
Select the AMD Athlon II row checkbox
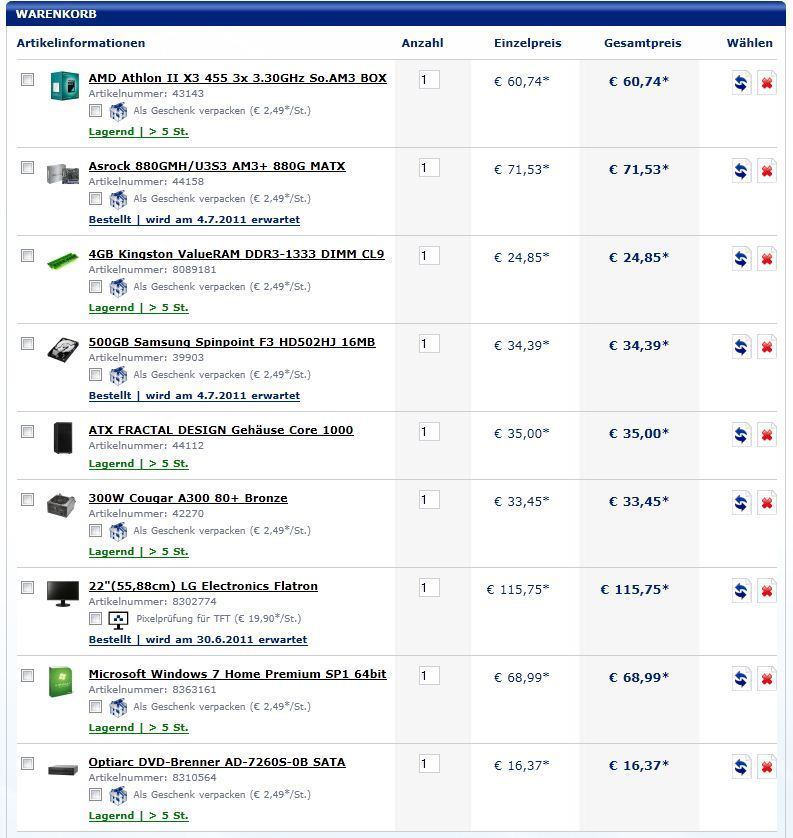click(x=28, y=80)
